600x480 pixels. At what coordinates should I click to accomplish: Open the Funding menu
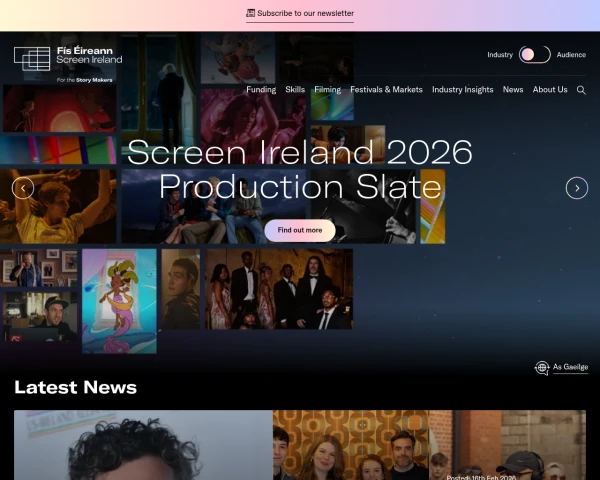[261, 90]
